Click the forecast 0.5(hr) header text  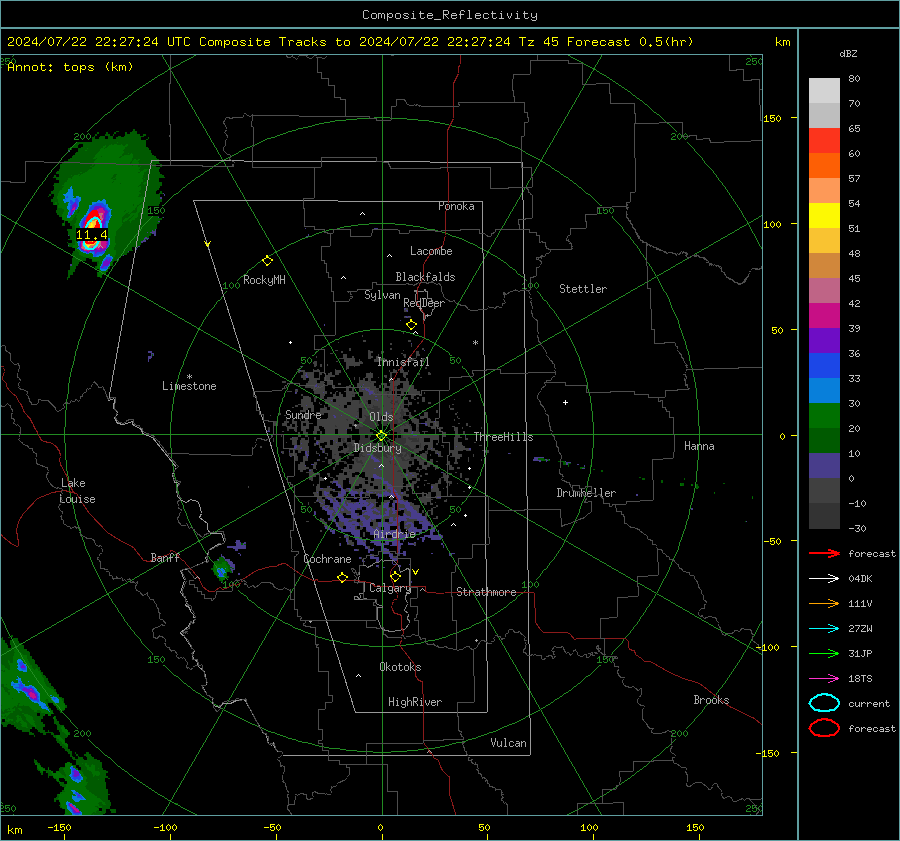630,42
